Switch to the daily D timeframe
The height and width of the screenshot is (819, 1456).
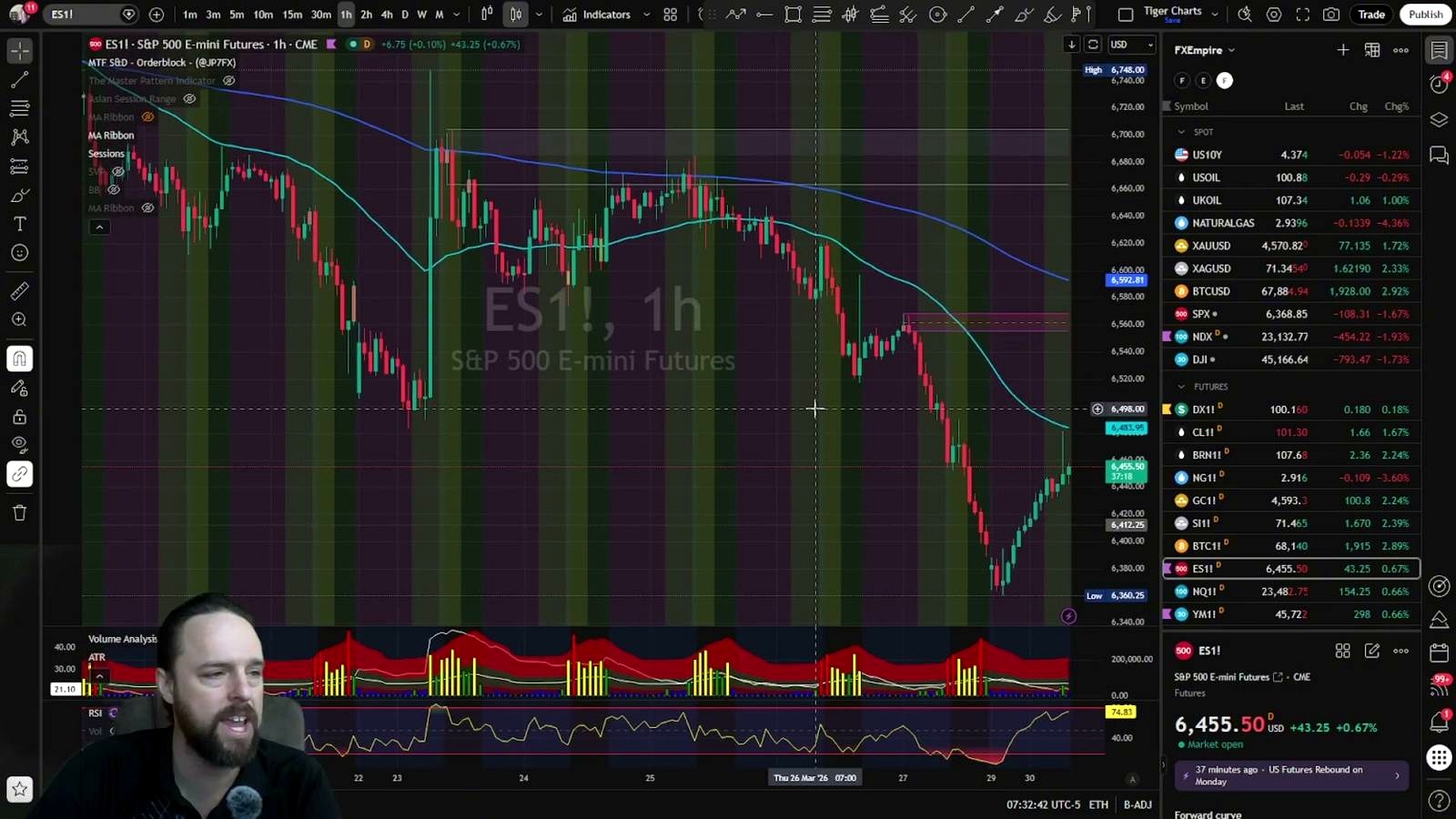click(x=405, y=15)
